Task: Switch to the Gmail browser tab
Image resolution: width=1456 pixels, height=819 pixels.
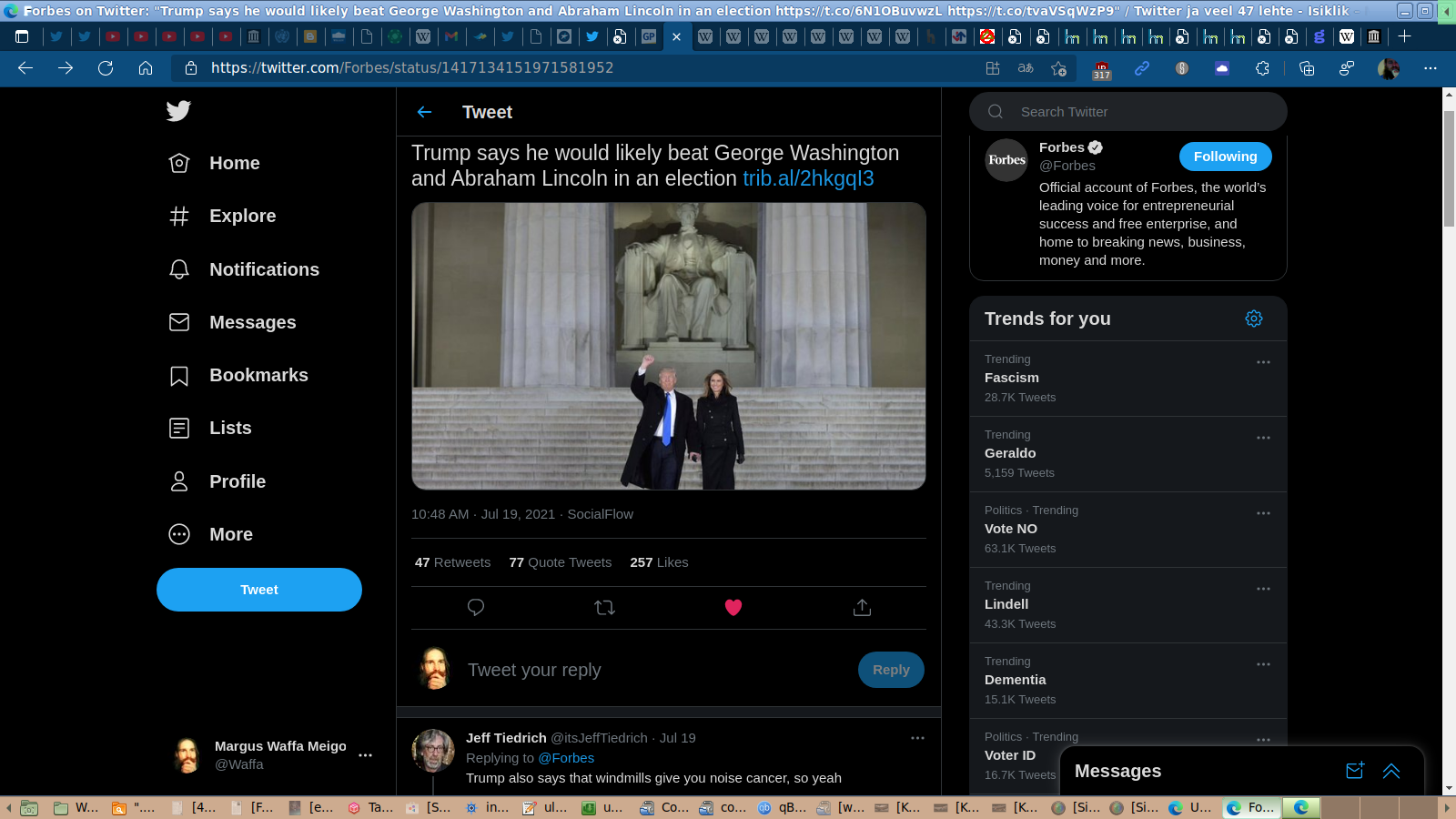Action: coord(451,36)
